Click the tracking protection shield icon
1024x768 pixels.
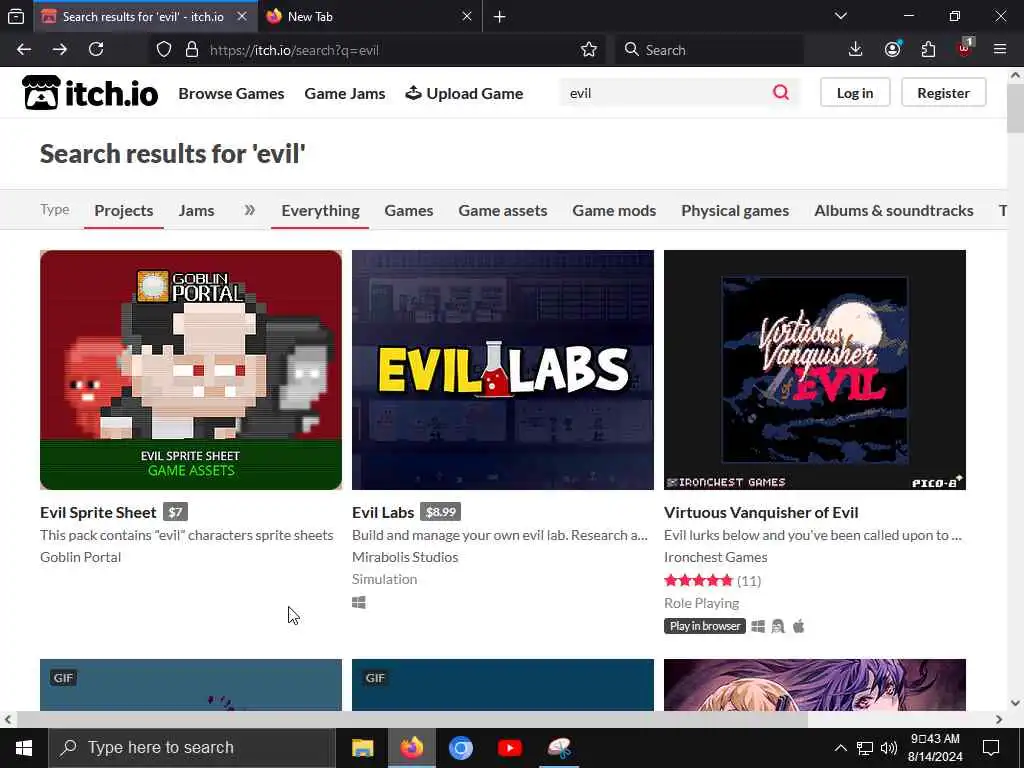[x=164, y=50]
